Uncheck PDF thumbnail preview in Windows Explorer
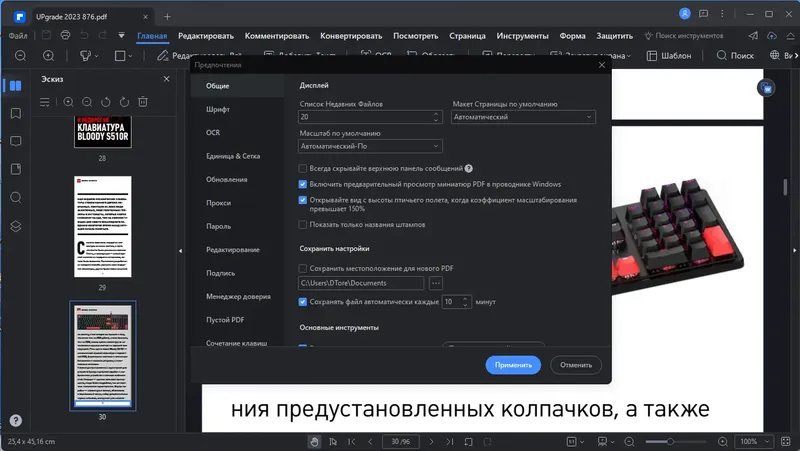Screen dimensions: 800x451 point(303,184)
